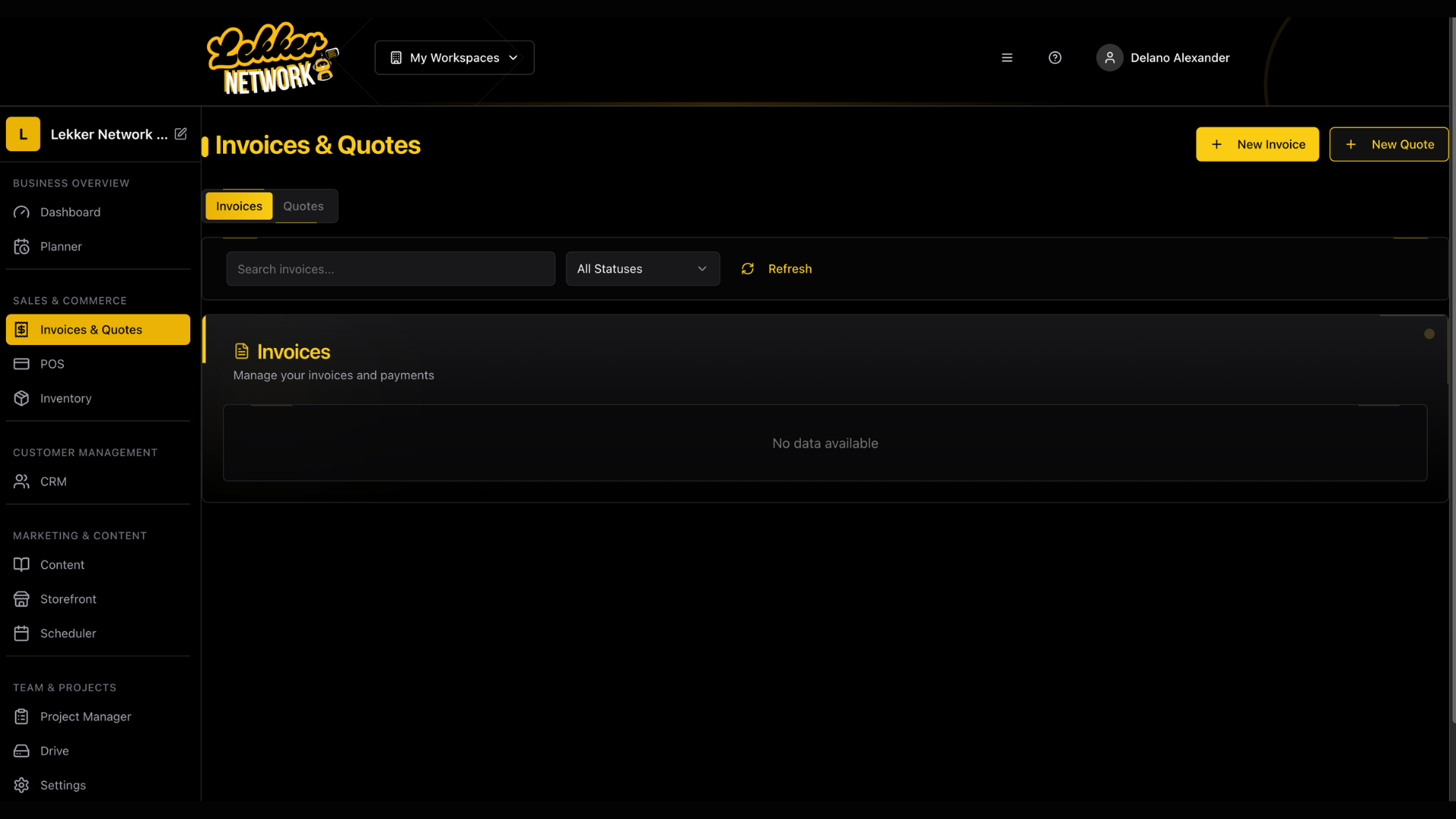Image resolution: width=1456 pixels, height=819 pixels.
Task: Open Settings from the sidebar
Action: coord(62,785)
